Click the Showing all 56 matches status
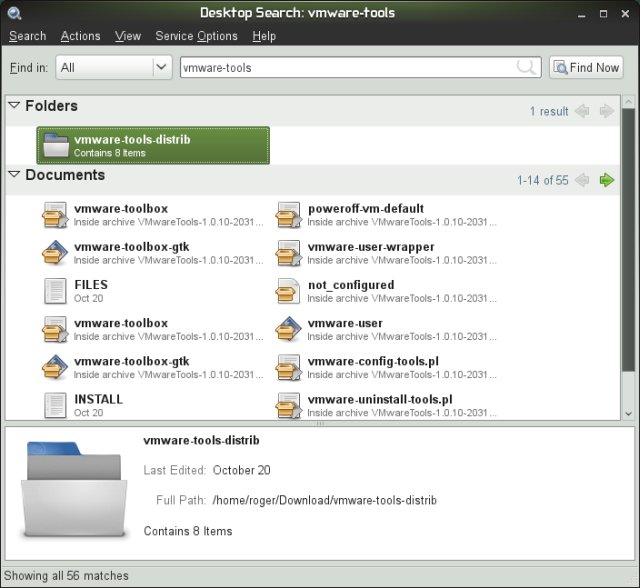This screenshot has width=640, height=588. 66,576
